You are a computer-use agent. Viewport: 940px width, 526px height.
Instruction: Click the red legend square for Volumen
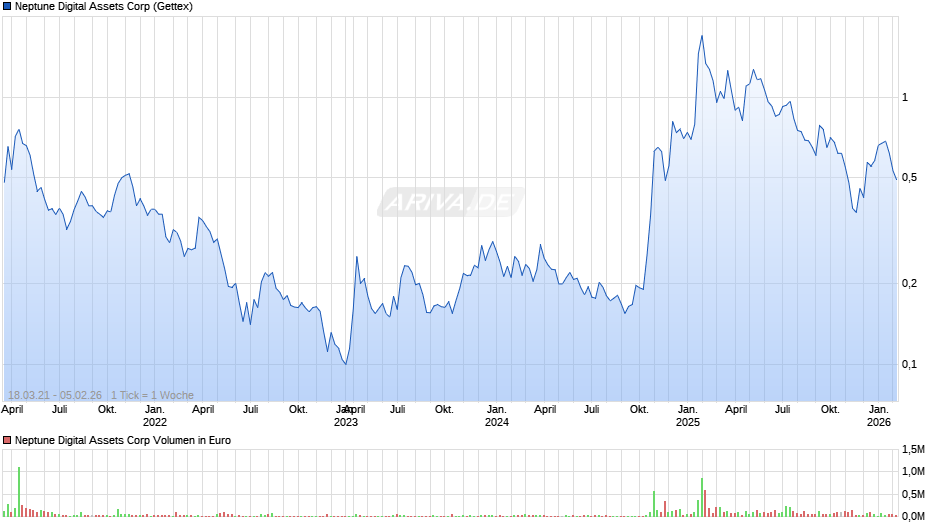[7, 440]
